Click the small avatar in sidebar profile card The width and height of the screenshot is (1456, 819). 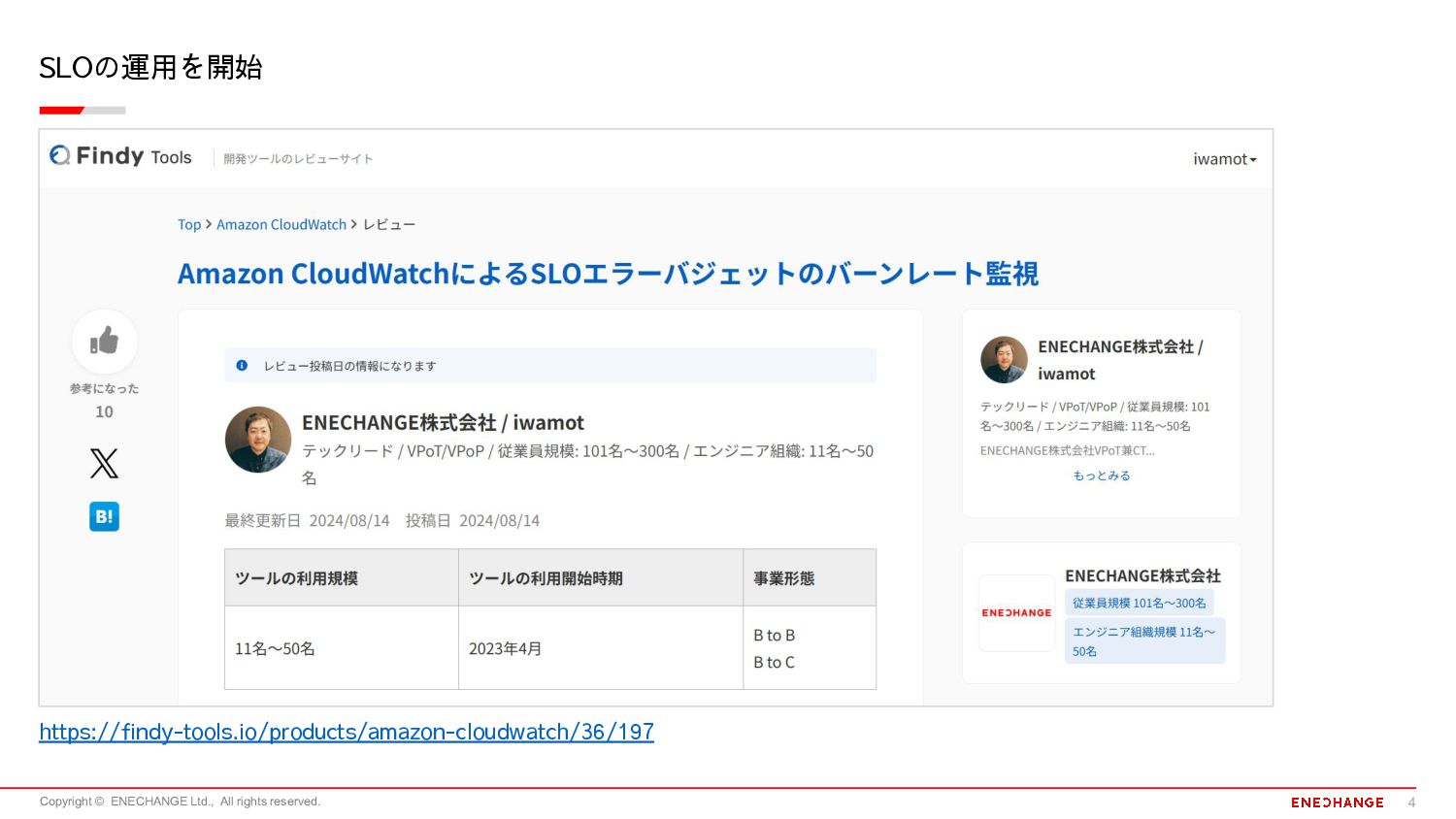pyautogui.click(x=1004, y=360)
